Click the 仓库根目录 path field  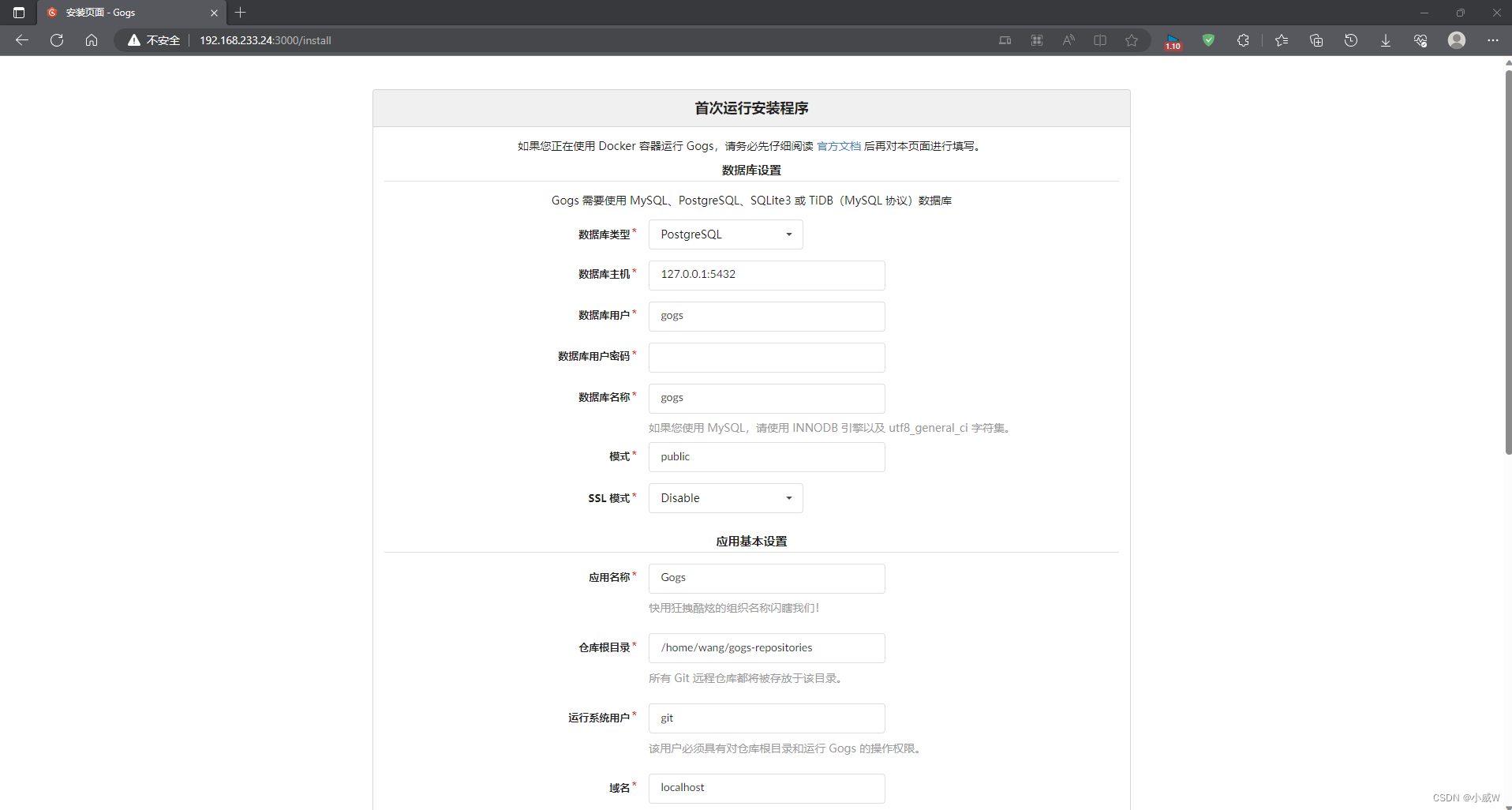click(767, 648)
